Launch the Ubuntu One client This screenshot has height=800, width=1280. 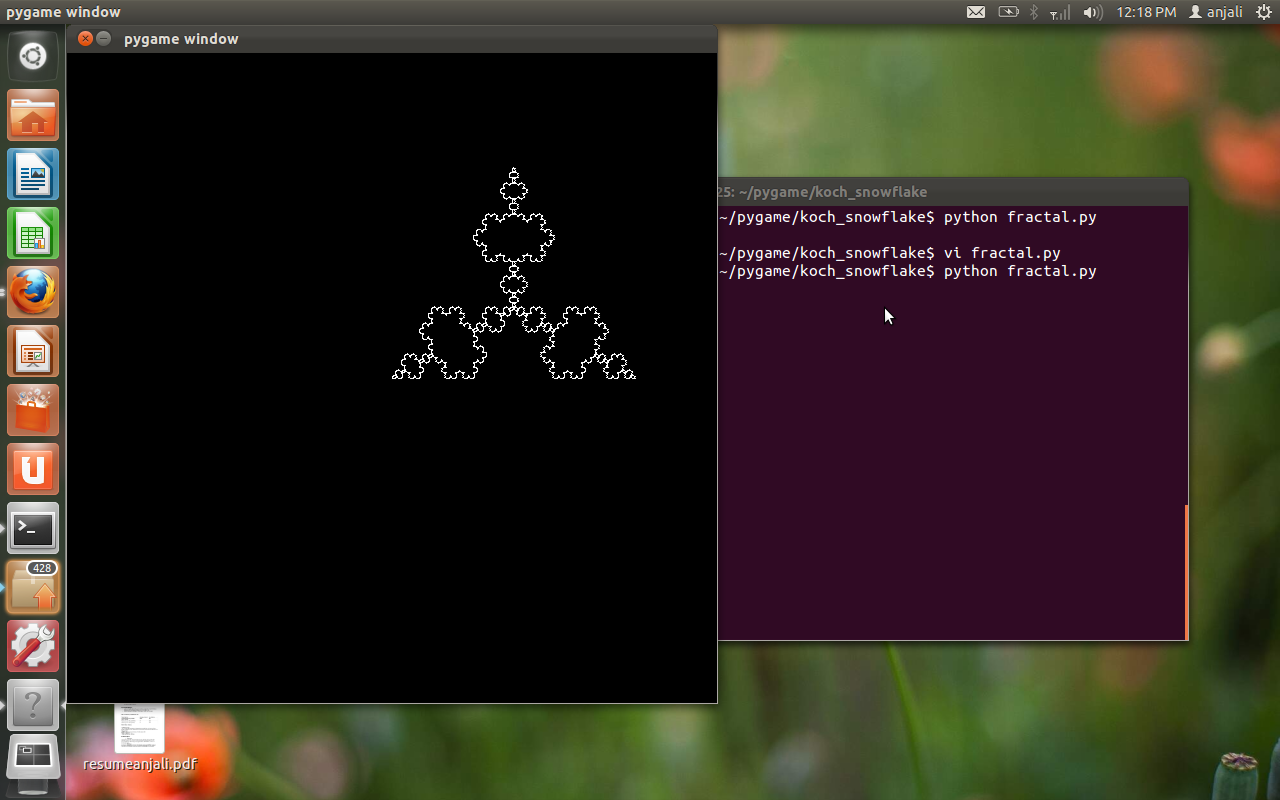(x=32, y=468)
